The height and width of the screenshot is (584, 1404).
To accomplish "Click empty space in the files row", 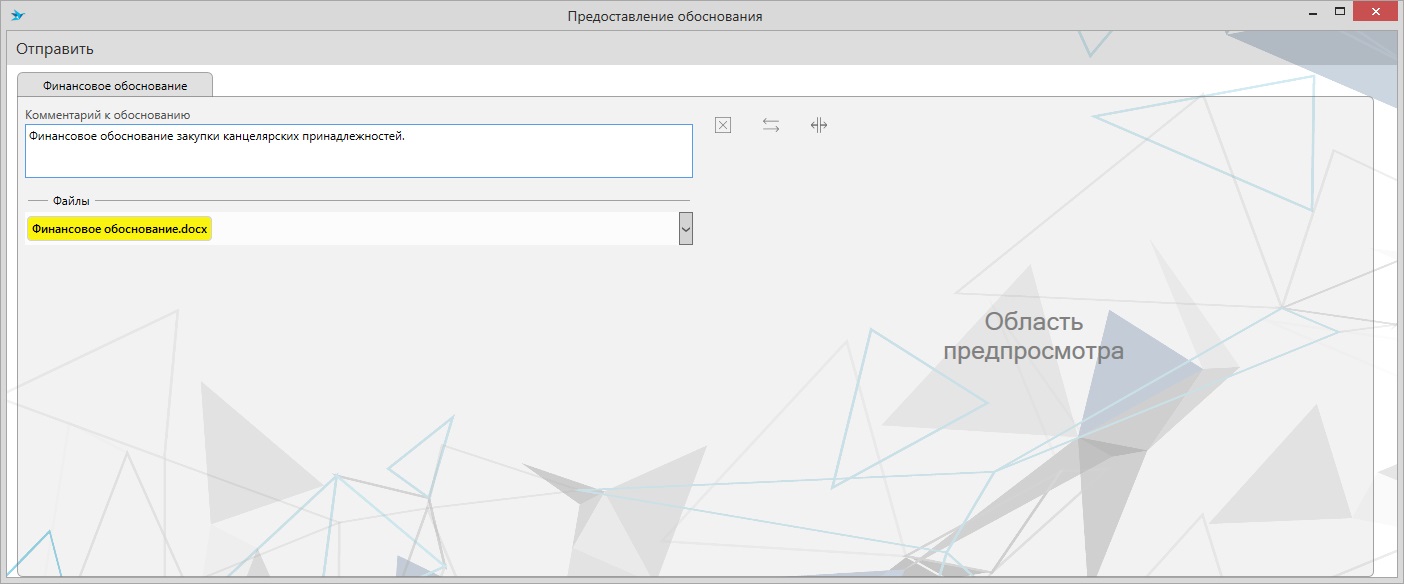I will tap(440, 229).
